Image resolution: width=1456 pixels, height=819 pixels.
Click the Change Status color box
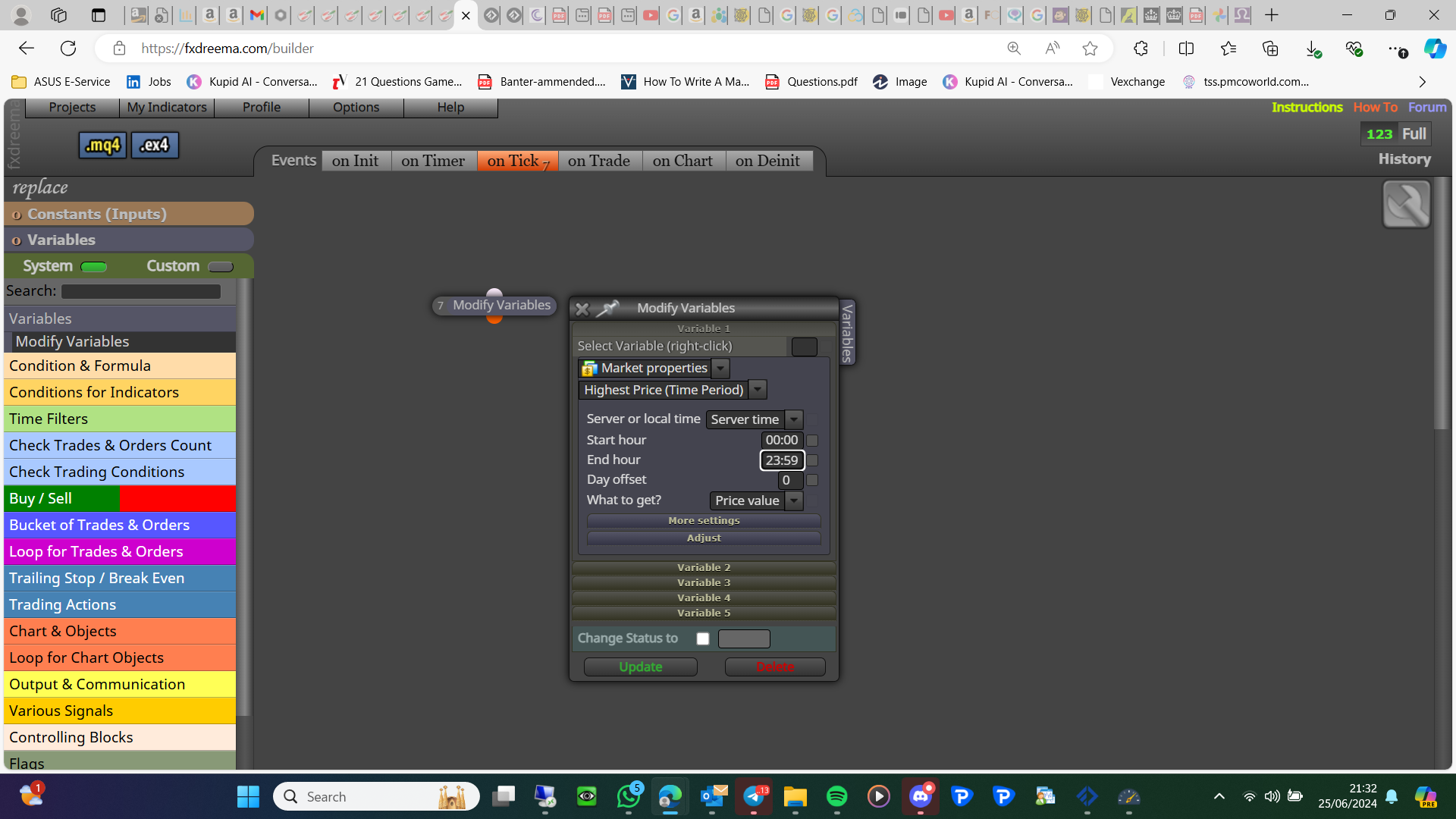point(744,639)
